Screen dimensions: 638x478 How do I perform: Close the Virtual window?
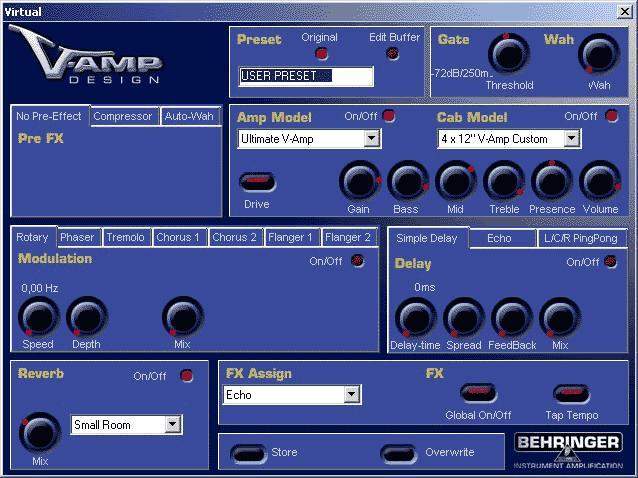[625, 11]
